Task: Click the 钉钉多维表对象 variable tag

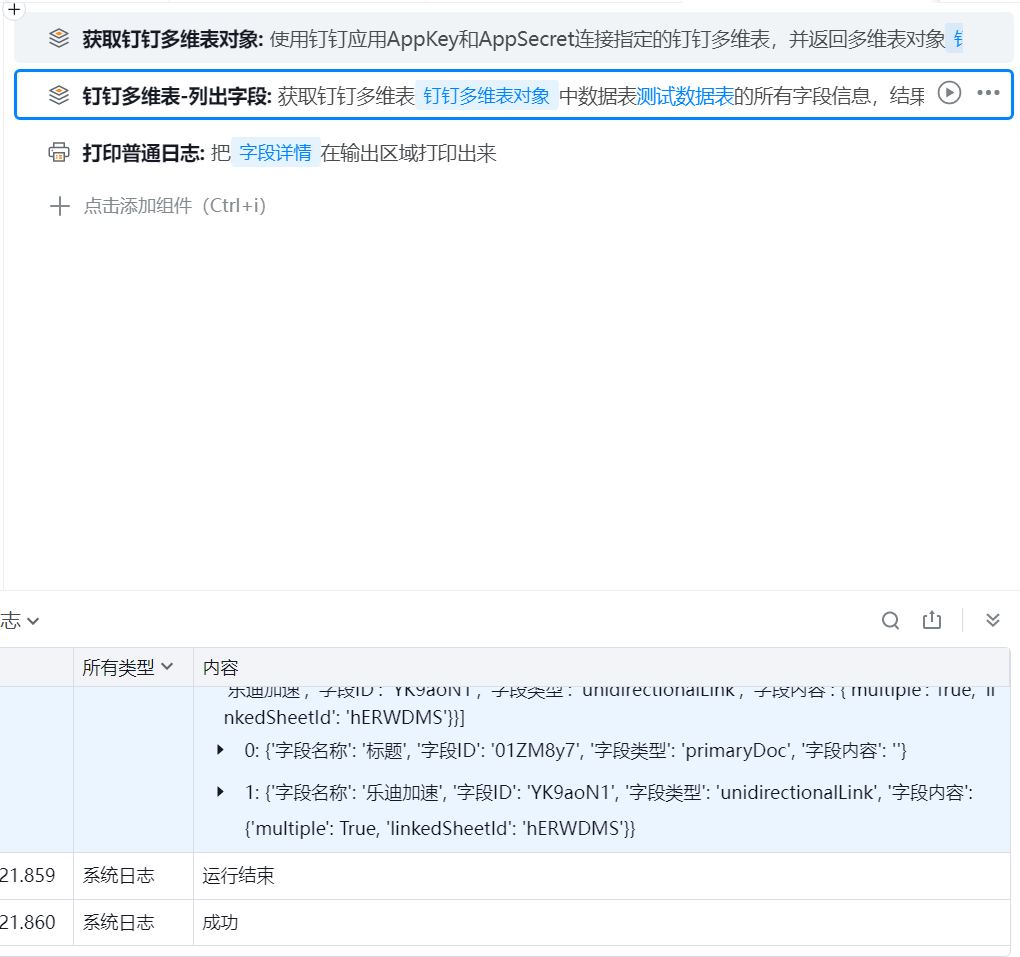Action: click(486, 96)
